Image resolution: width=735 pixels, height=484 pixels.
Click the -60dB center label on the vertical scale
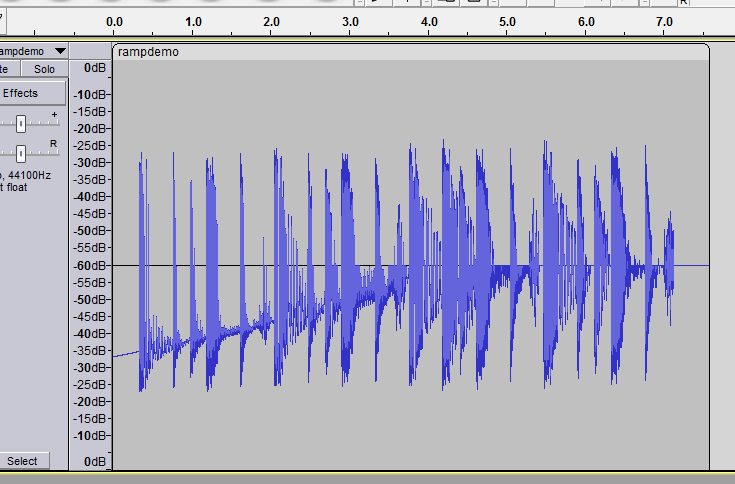[x=94, y=265]
